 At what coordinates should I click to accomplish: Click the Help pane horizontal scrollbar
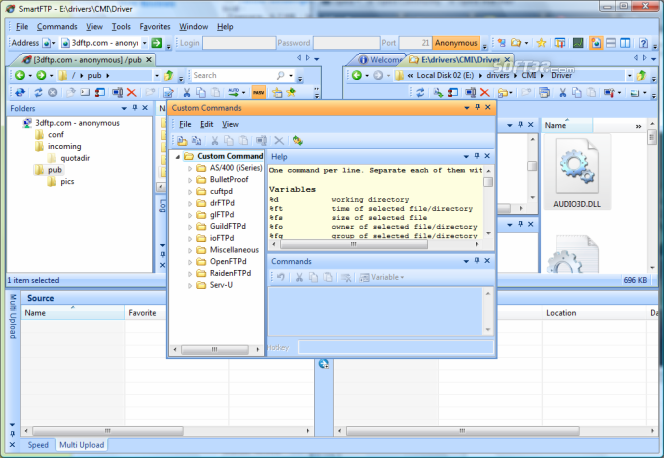[x=377, y=244]
